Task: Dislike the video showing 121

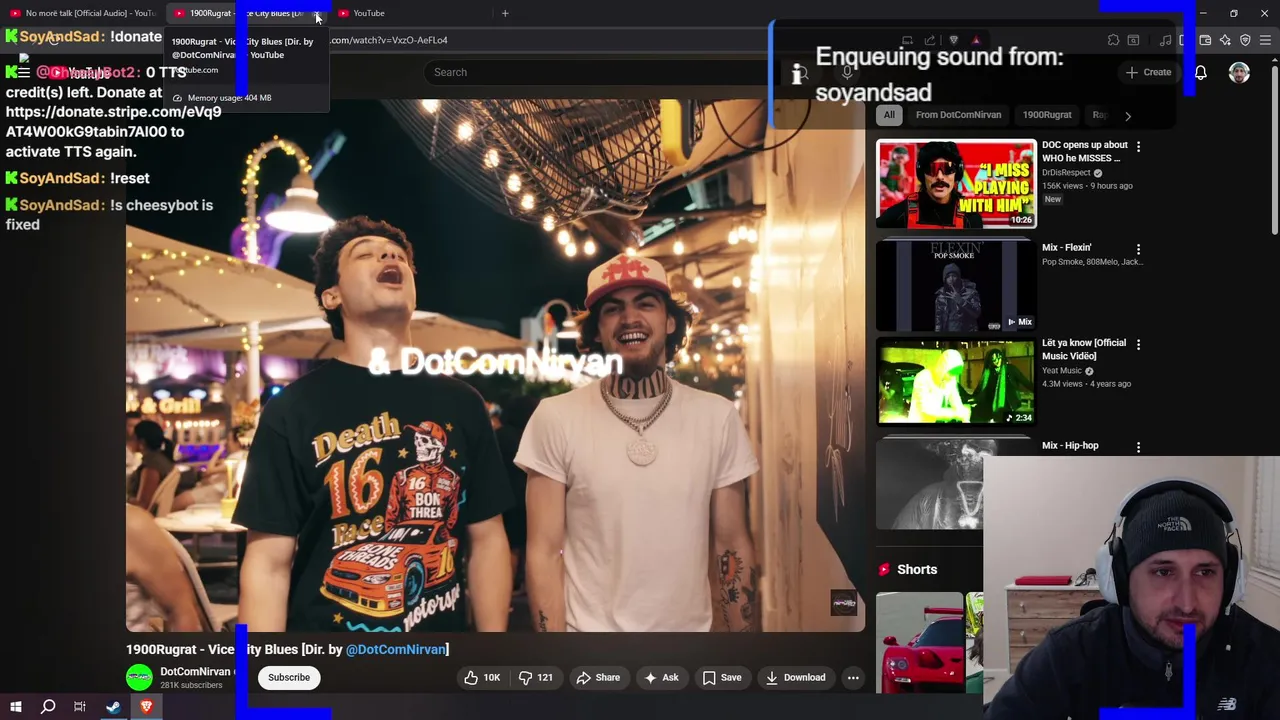Action: pyautogui.click(x=536, y=678)
